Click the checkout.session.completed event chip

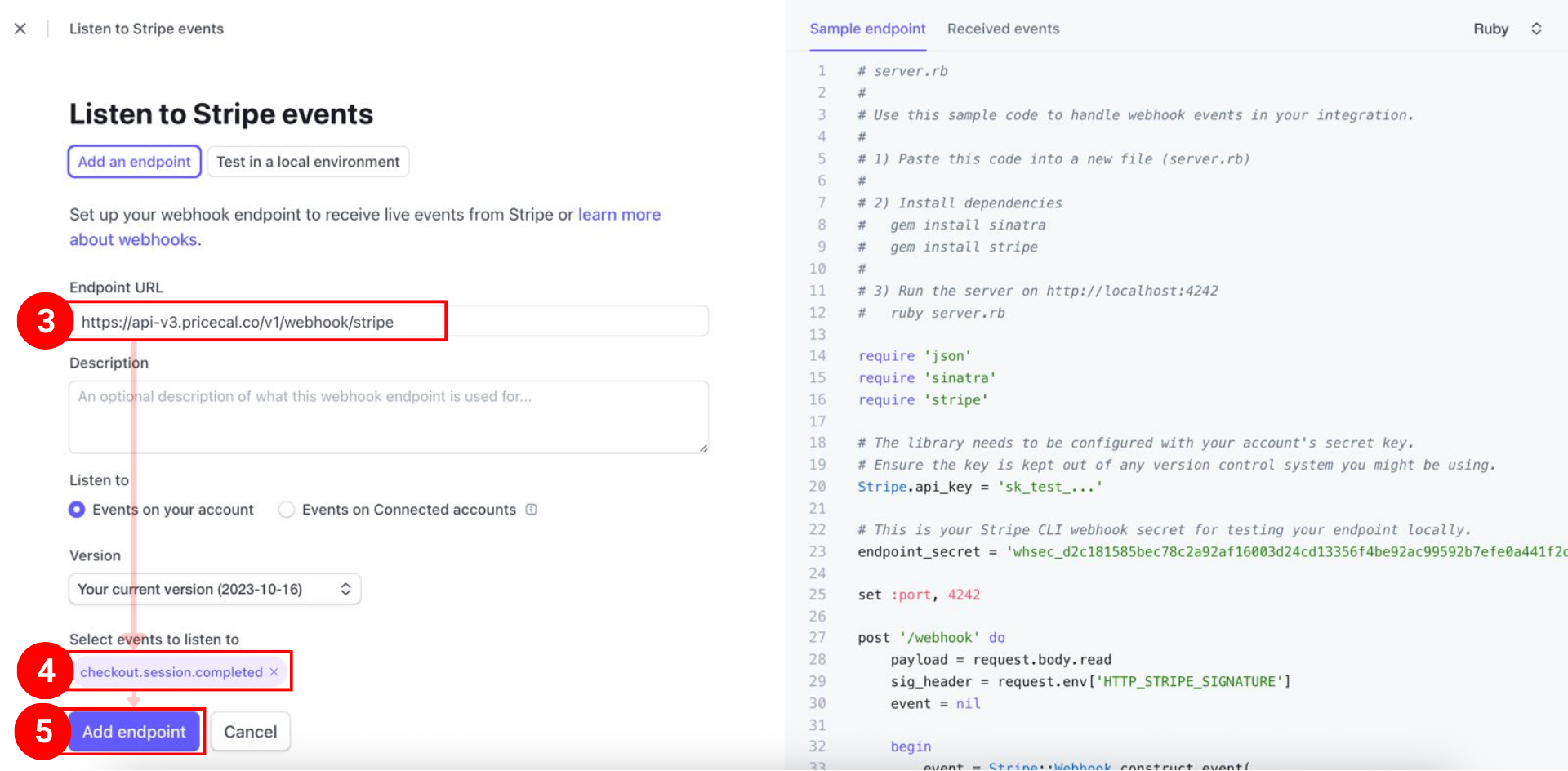click(x=171, y=672)
